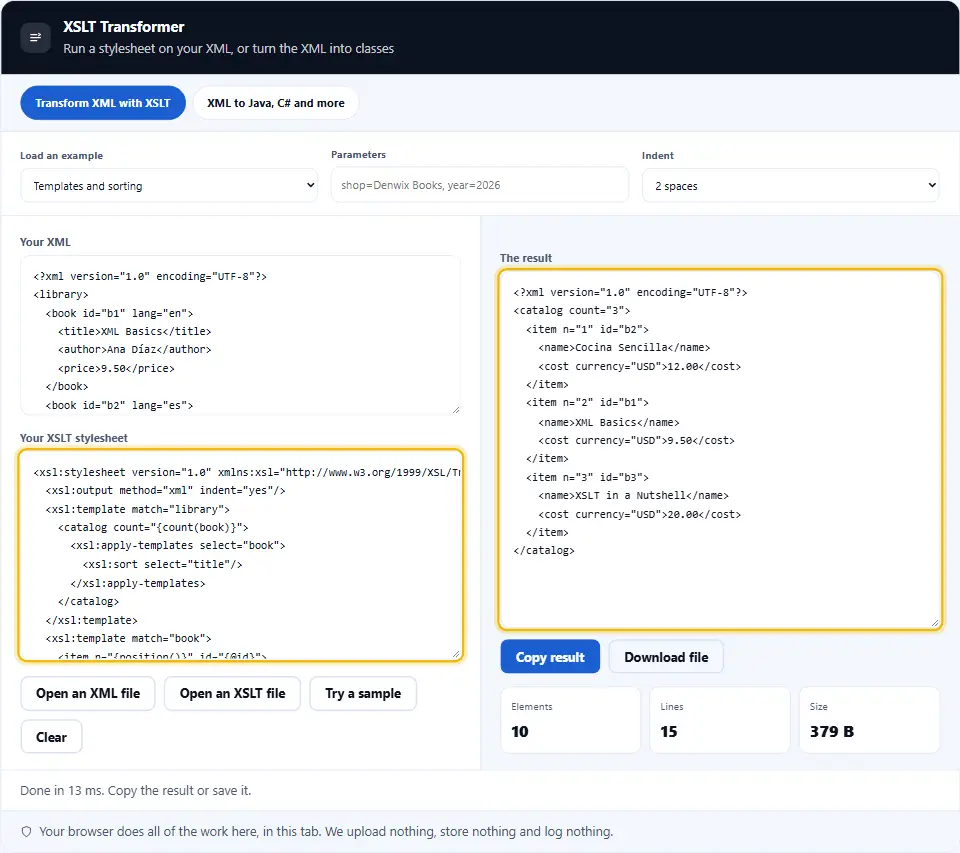Switch to Transform XML with XSLT tab
This screenshot has width=960, height=853.
[103, 103]
